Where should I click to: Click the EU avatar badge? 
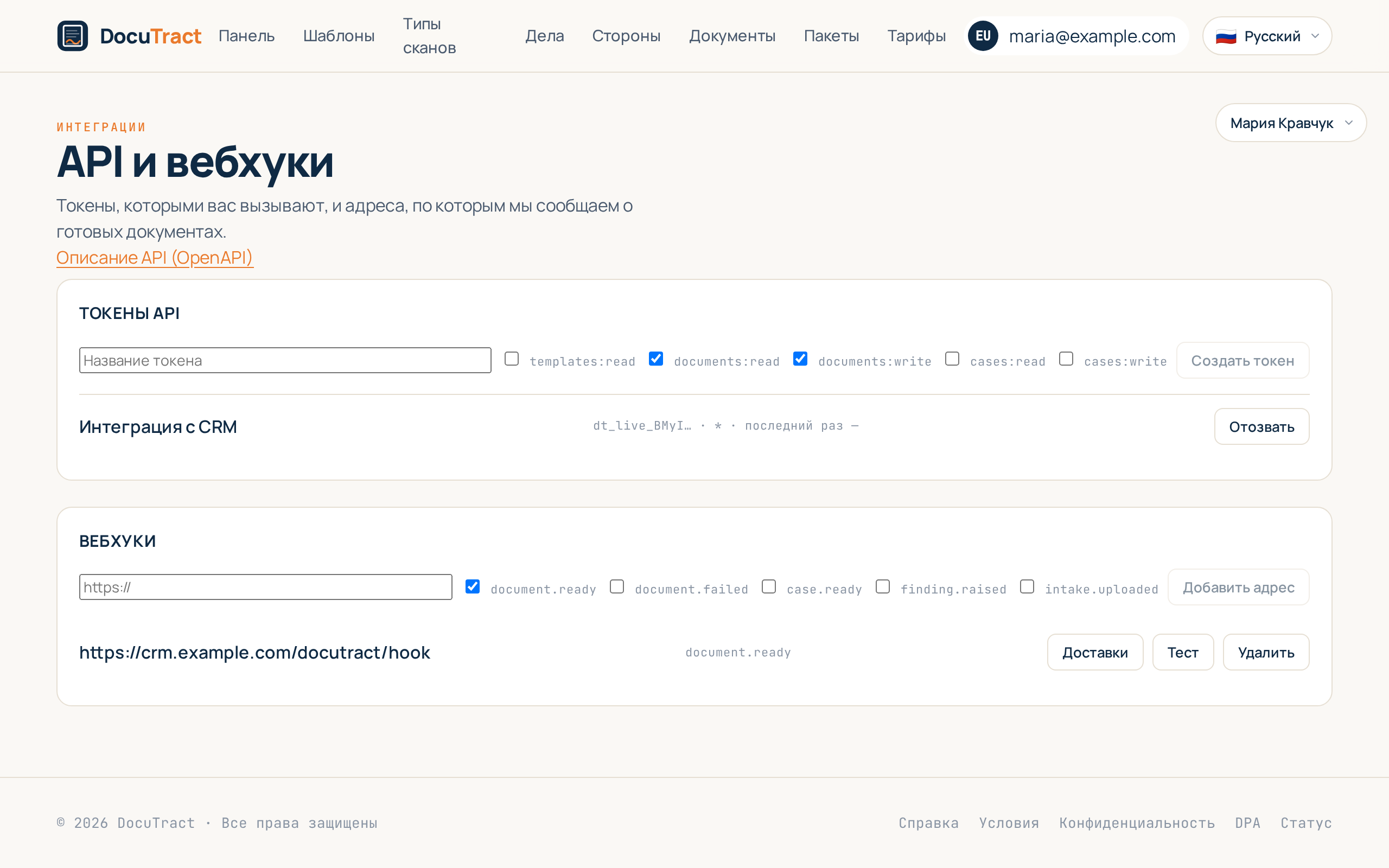[983, 36]
